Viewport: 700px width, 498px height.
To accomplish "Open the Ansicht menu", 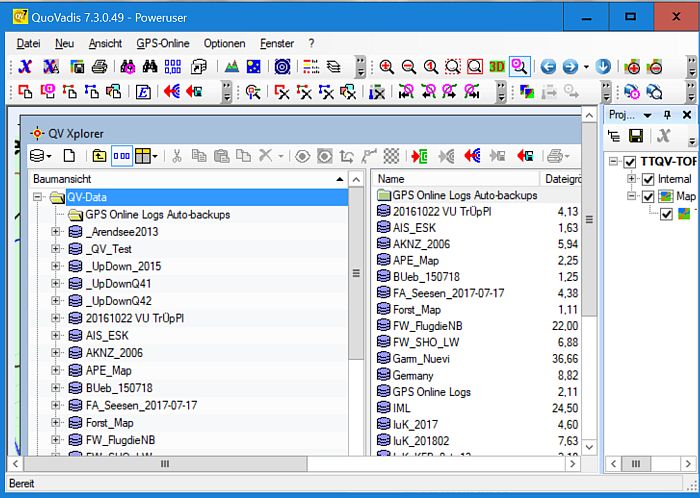I will [x=105, y=43].
